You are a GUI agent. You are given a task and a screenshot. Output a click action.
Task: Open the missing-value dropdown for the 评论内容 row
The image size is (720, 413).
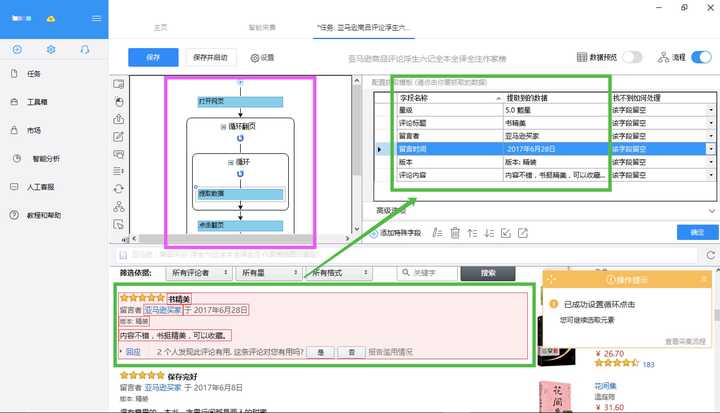tap(710, 175)
